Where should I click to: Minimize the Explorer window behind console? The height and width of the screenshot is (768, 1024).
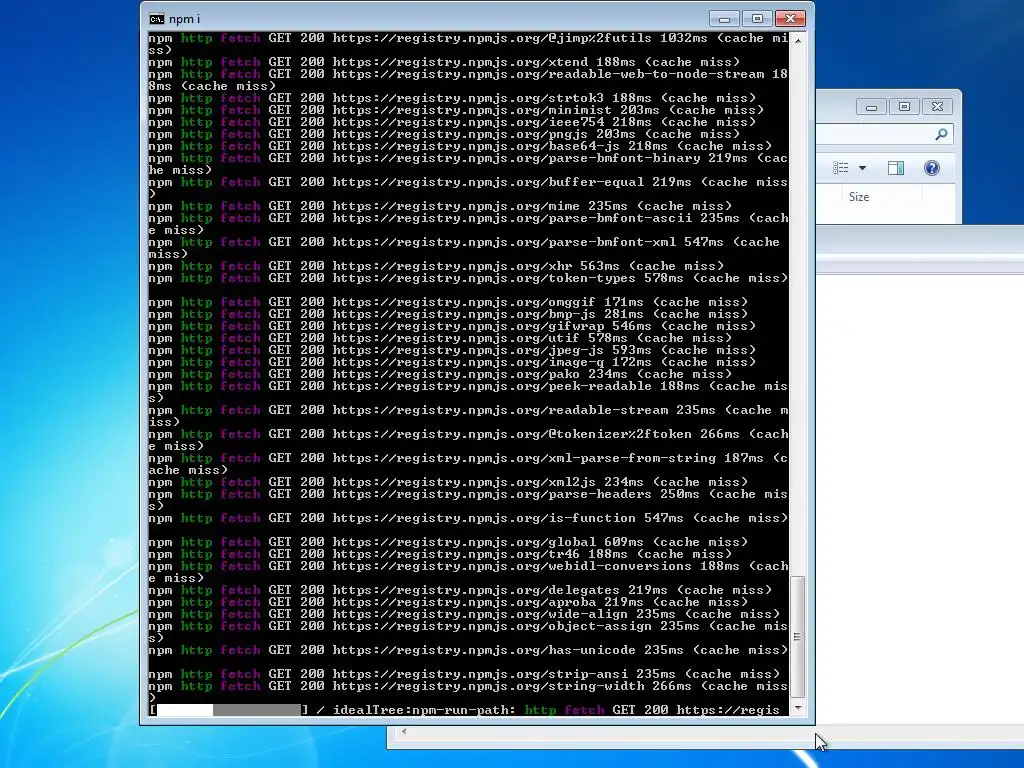871,106
